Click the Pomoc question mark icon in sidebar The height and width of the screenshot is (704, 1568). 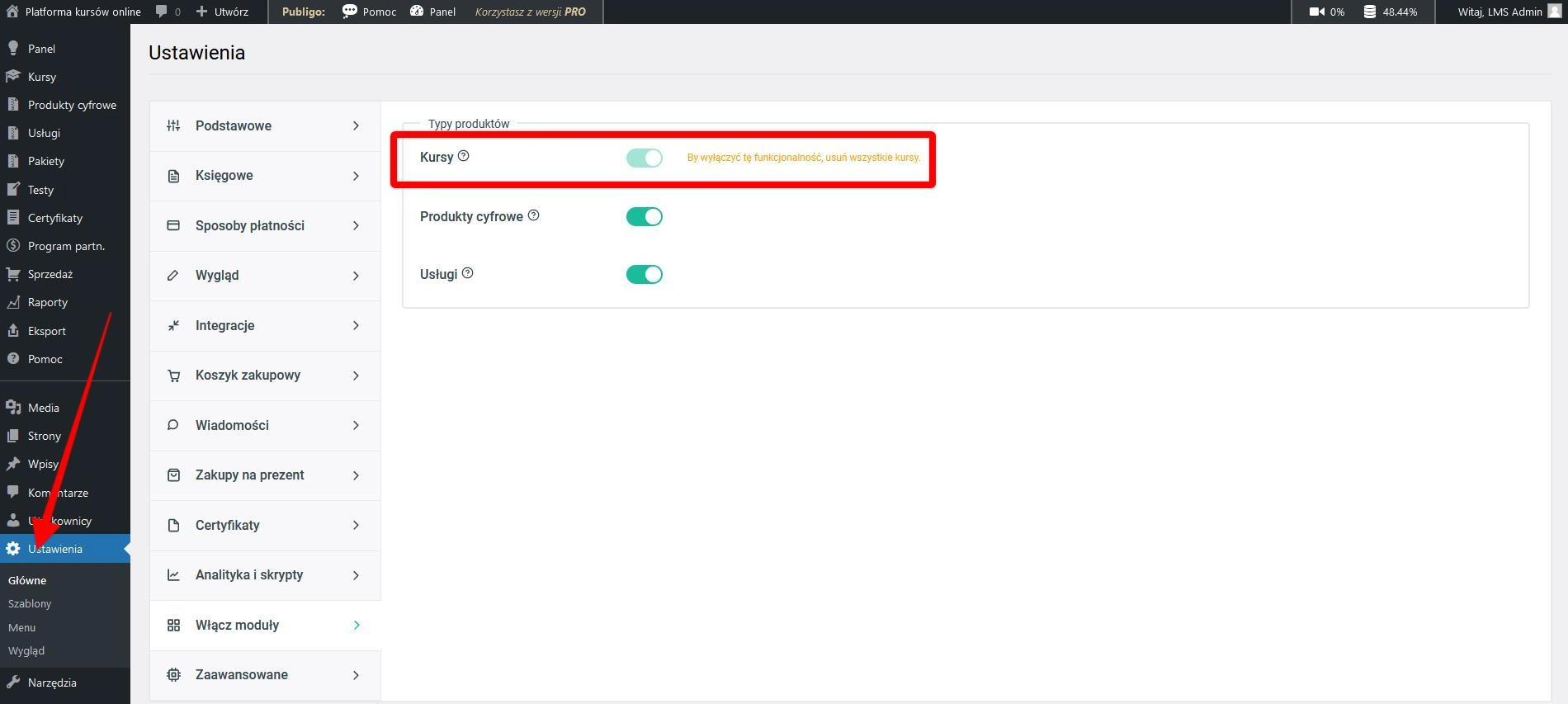(x=12, y=358)
